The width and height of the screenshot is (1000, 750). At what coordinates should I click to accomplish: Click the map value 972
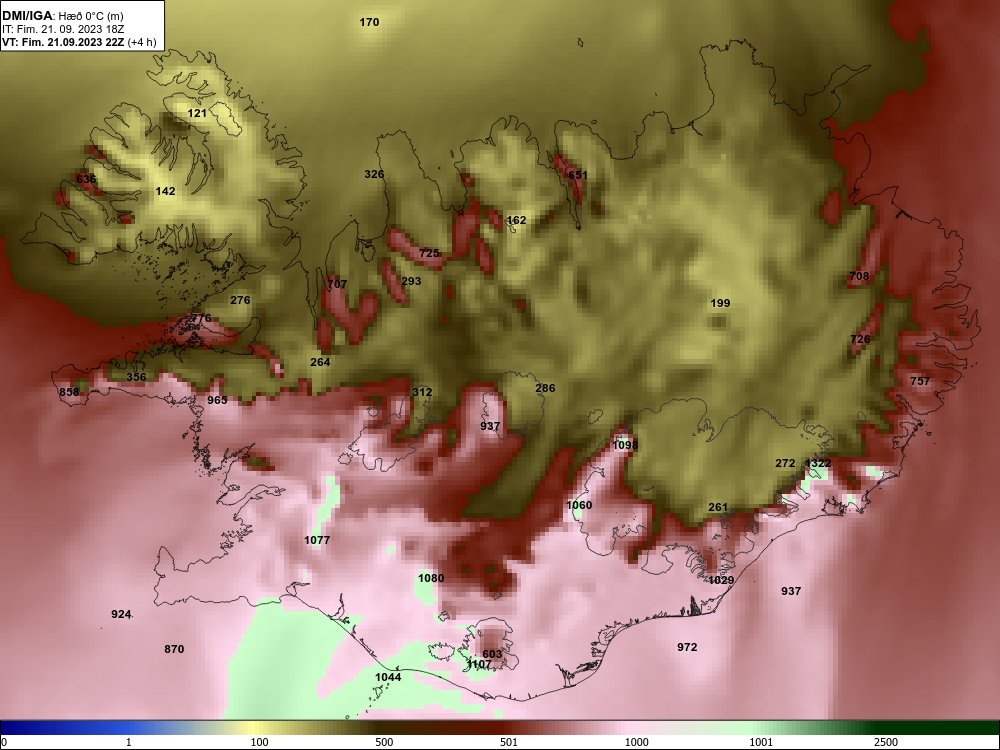point(687,647)
